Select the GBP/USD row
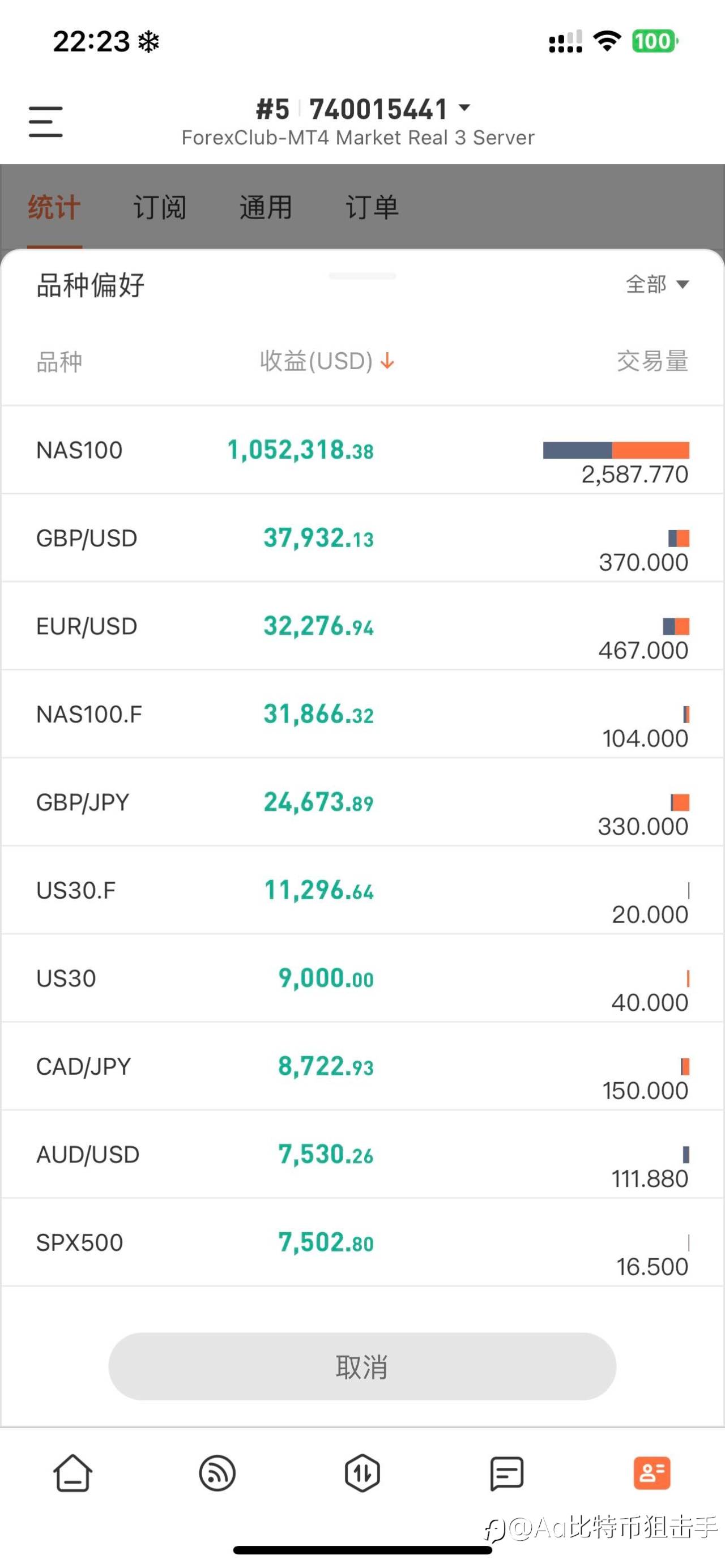This screenshot has width=725, height=1568. 362,539
